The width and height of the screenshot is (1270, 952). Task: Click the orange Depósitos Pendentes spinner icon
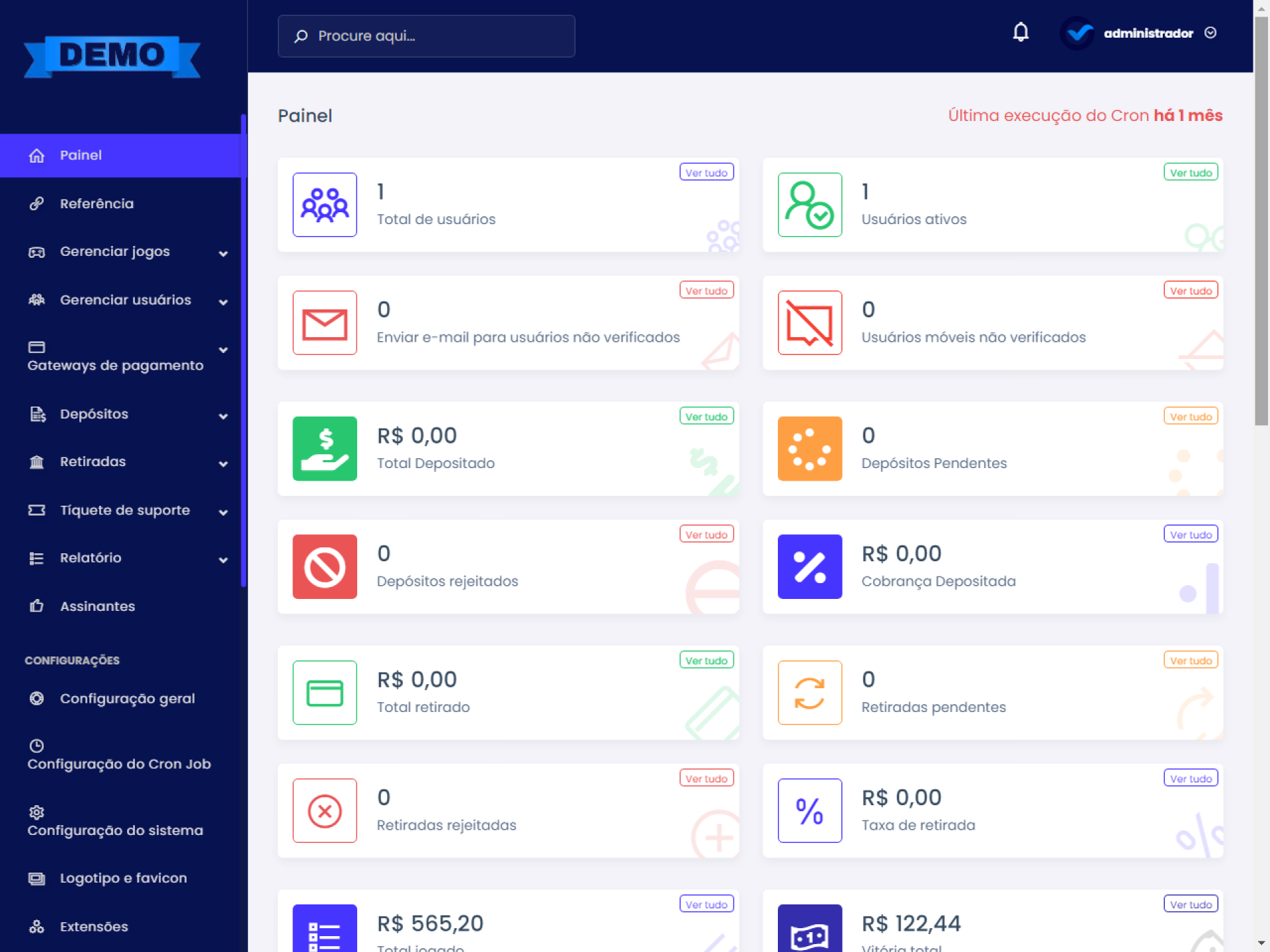810,448
